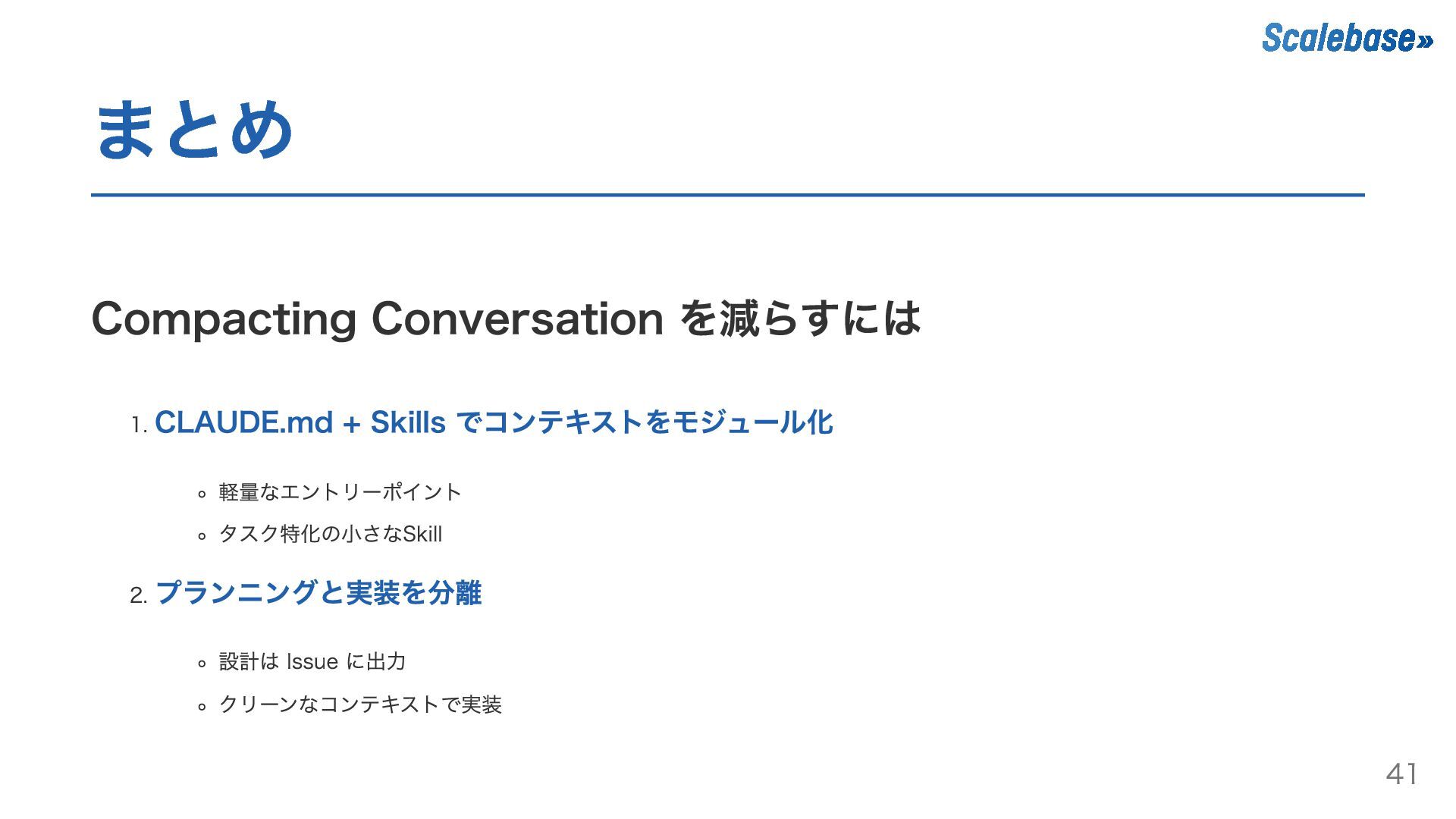Click the Scalebase logo
This screenshot has width=1456, height=819.
click(1348, 38)
